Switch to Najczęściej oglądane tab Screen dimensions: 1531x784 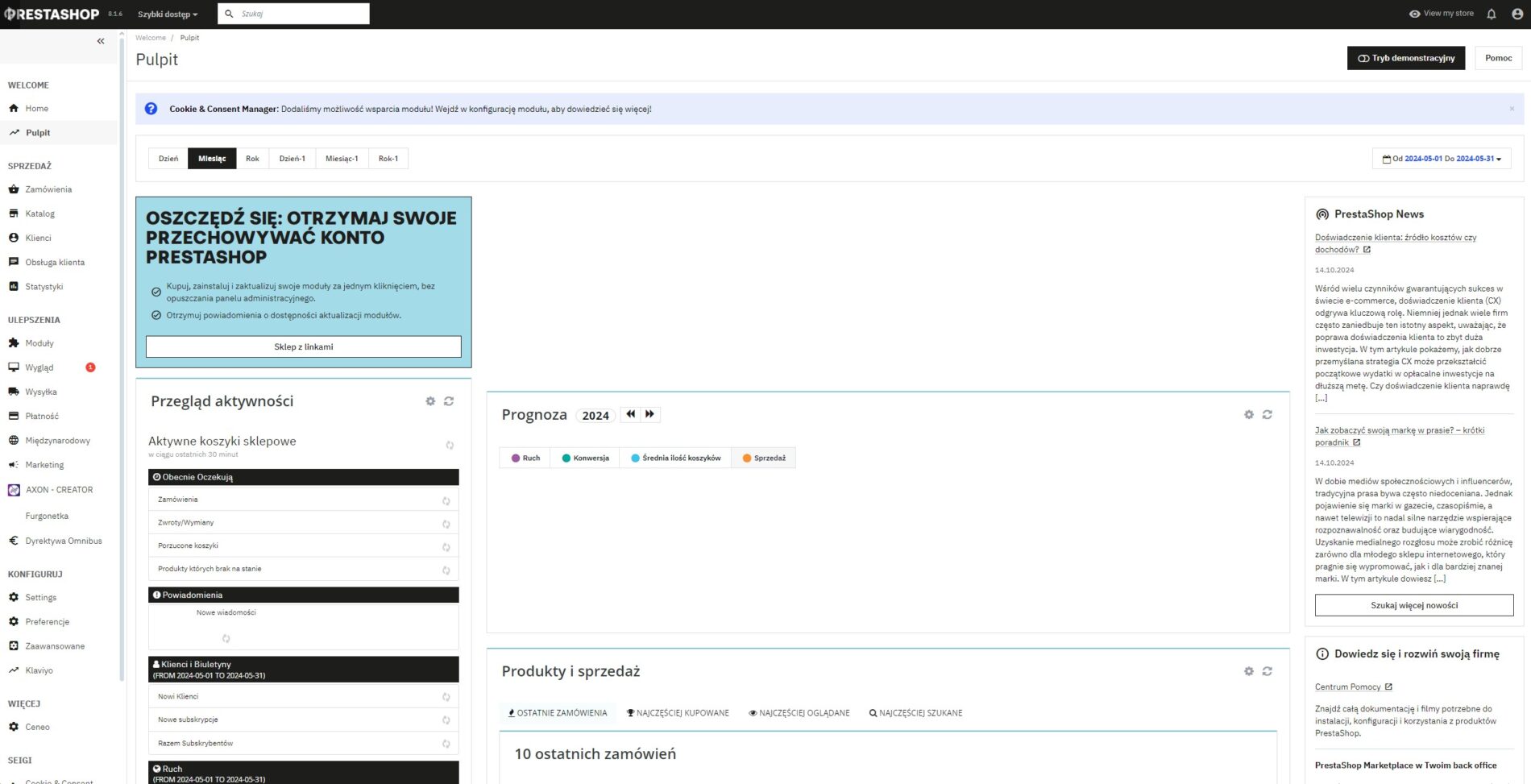[799, 713]
